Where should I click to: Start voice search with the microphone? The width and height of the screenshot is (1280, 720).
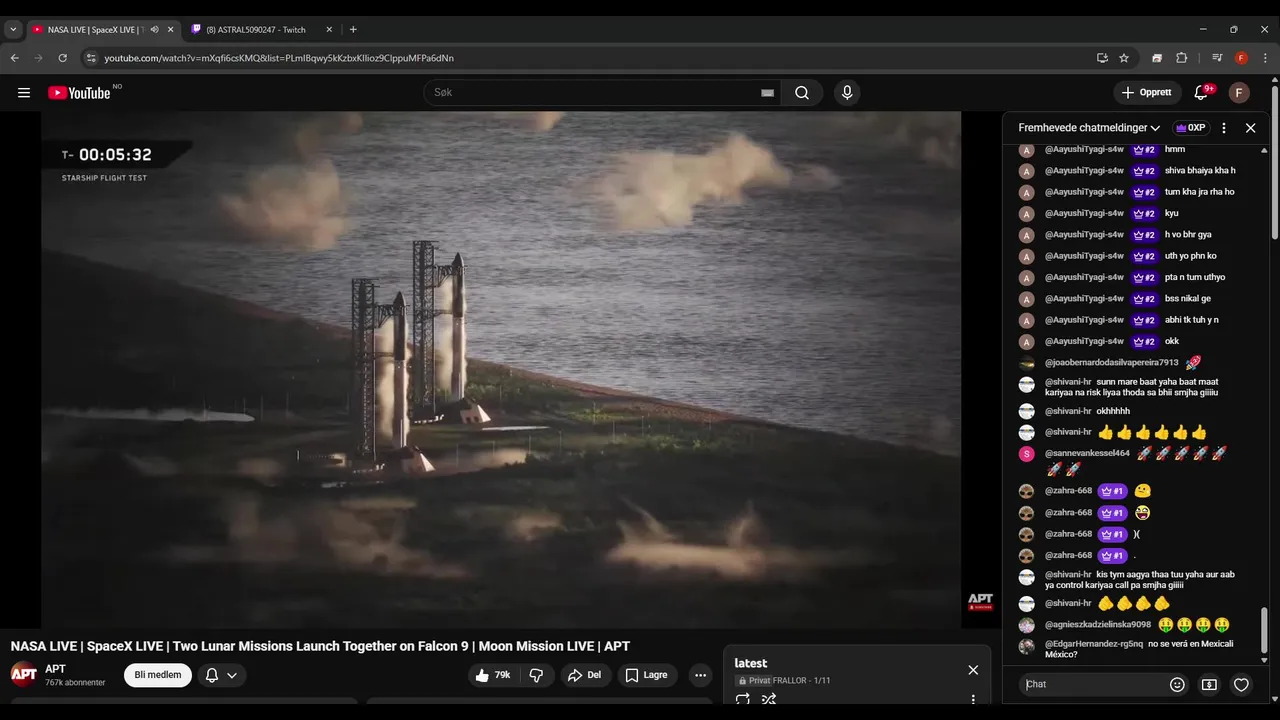847,93
